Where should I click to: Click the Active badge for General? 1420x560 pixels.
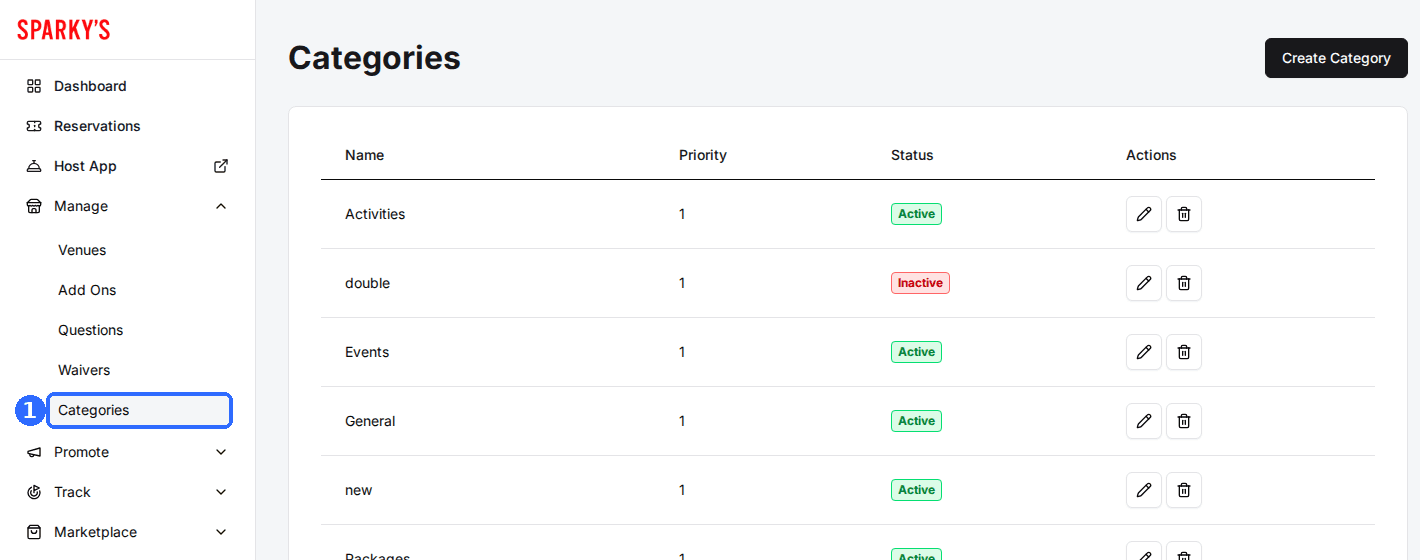916,421
